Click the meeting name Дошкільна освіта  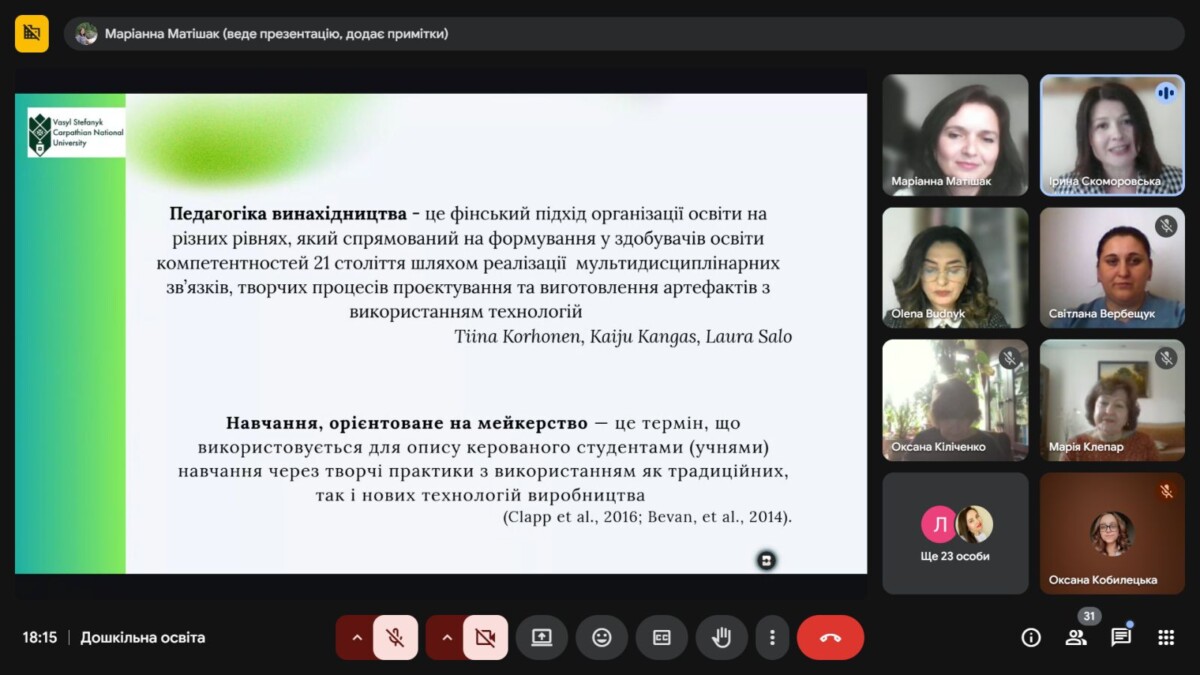(143, 637)
